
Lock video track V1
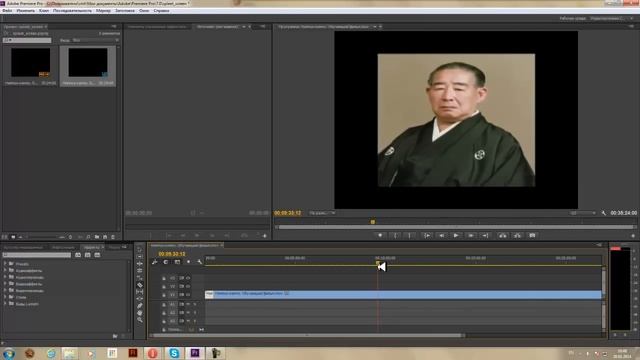coord(164,295)
